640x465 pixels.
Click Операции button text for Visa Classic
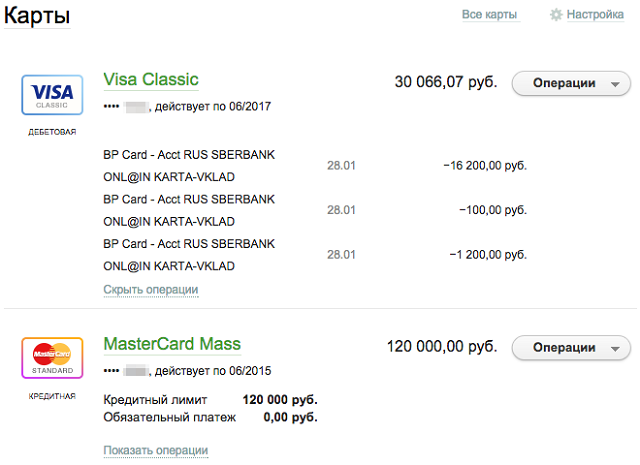[564, 83]
